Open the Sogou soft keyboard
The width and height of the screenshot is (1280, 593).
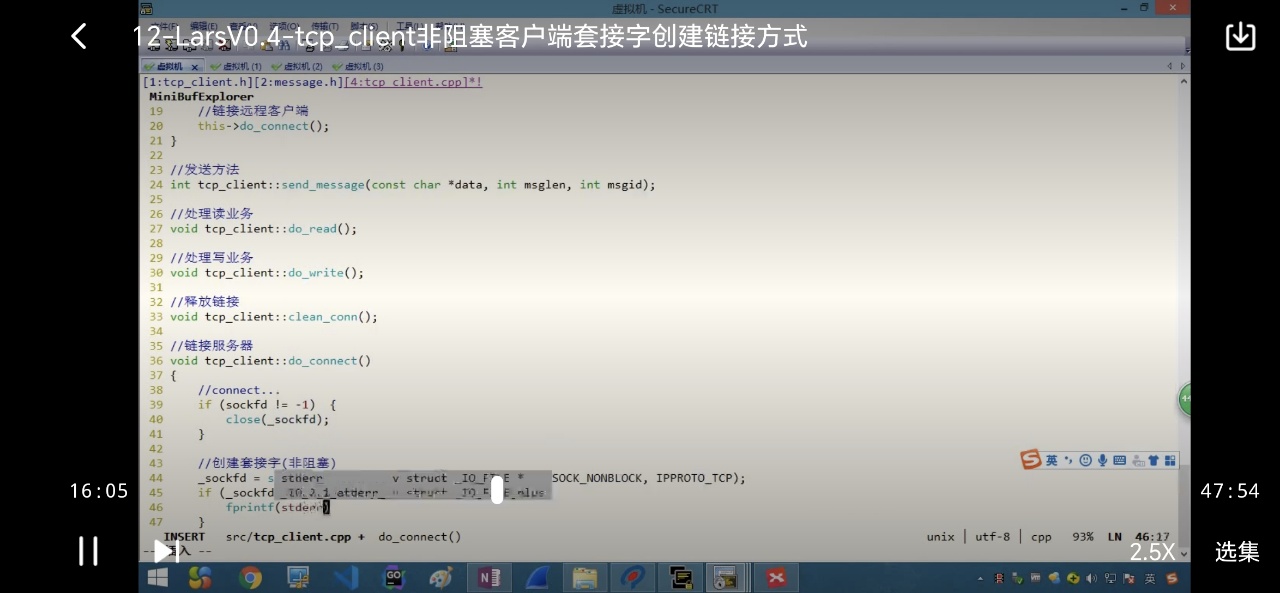click(1120, 460)
